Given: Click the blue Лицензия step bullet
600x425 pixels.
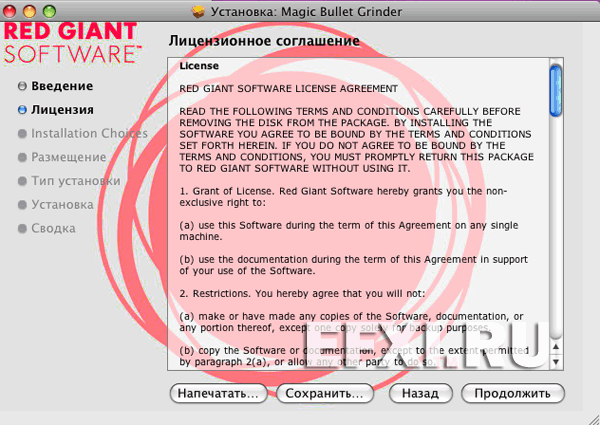Looking at the screenshot, I should [x=22, y=110].
